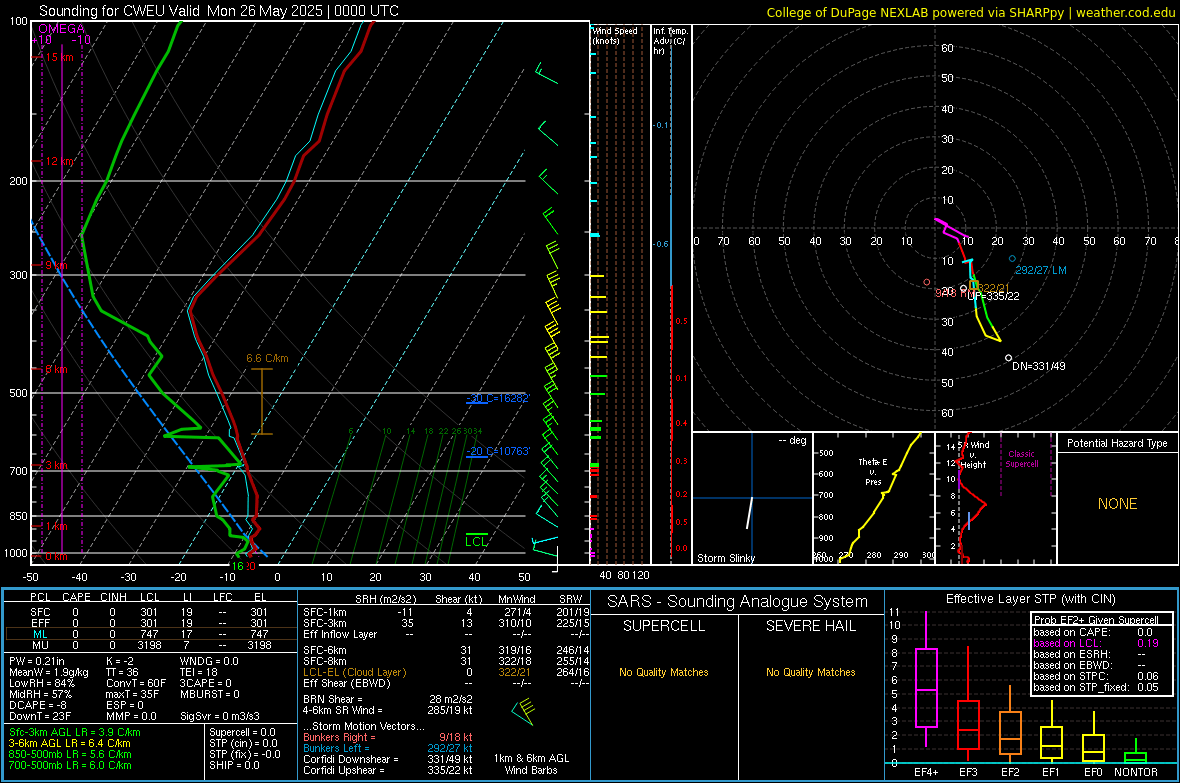Viewport: 1180px width, 783px height.
Task: Click the SFC-1km shear row
Action: [446, 612]
